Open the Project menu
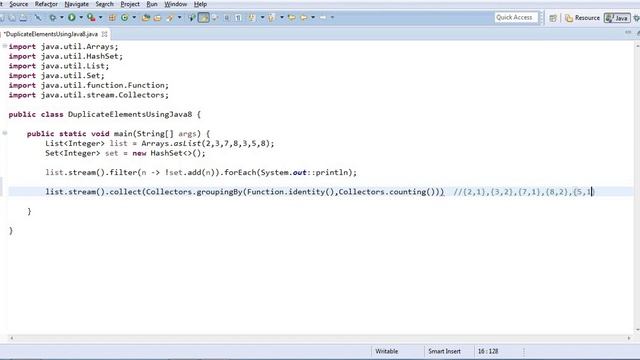Image resolution: width=640 pixels, height=360 pixels. (130, 4)
